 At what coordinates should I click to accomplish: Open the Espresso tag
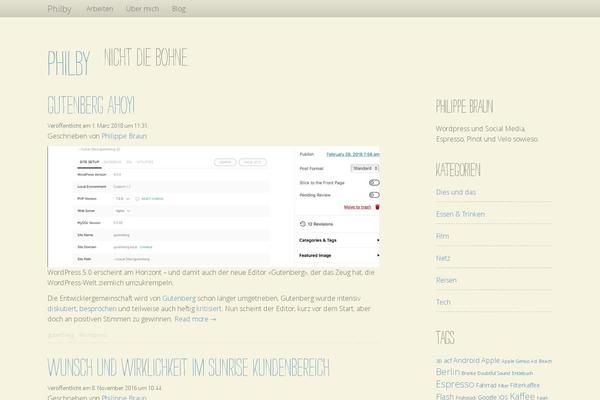pyautogui.click(x=455, y=384)
